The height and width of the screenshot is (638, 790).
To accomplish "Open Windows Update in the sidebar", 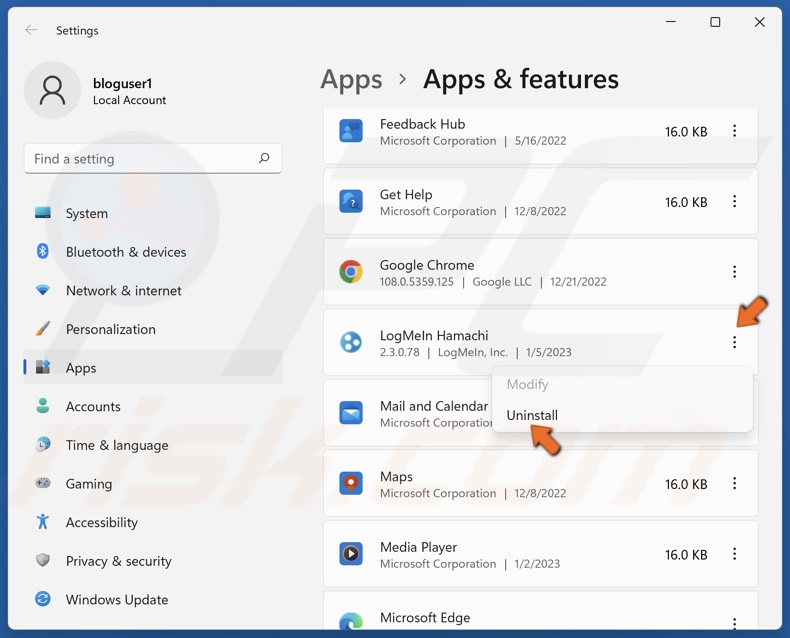I will (x=116, y=600).
